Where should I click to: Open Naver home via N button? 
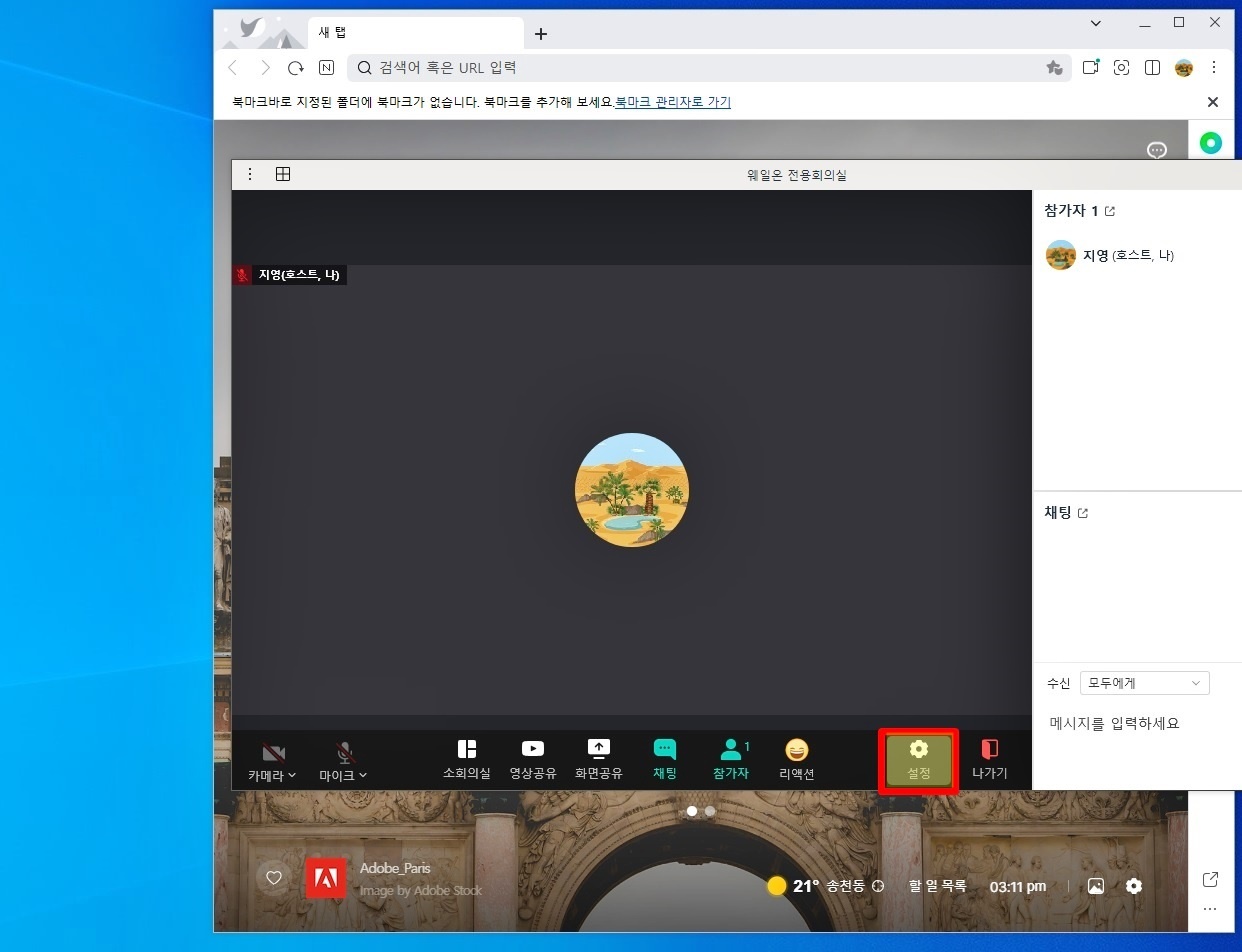tap(326, 68)
